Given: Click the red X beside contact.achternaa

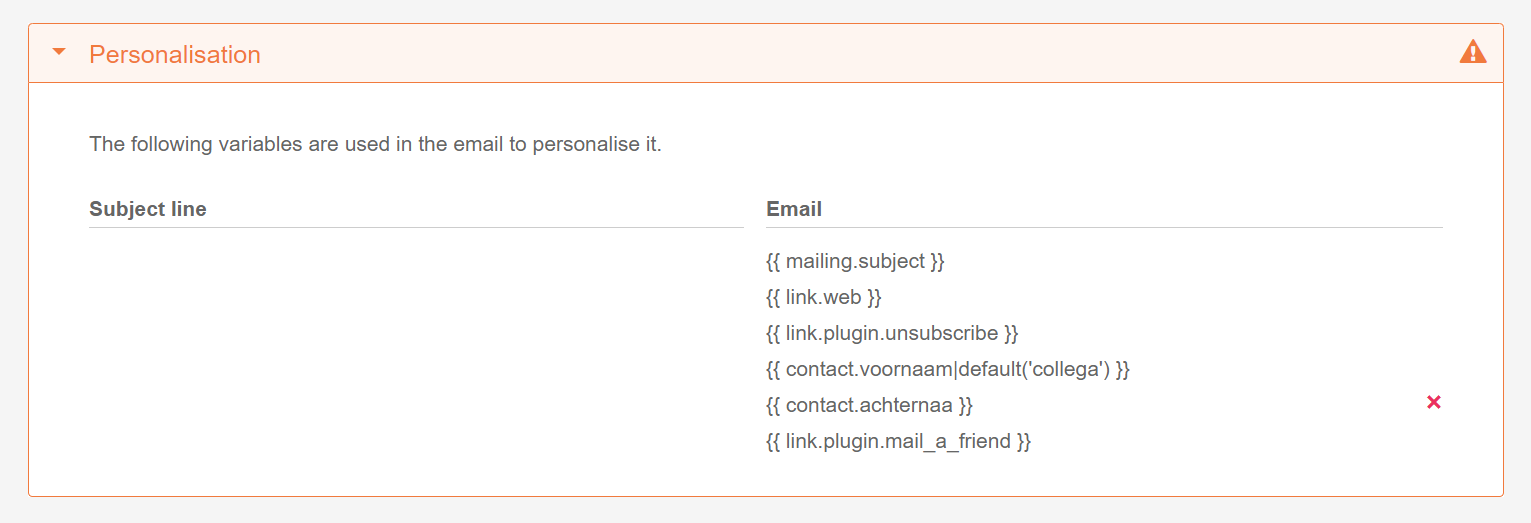Looking at the screenshot, I should 1434,402.
